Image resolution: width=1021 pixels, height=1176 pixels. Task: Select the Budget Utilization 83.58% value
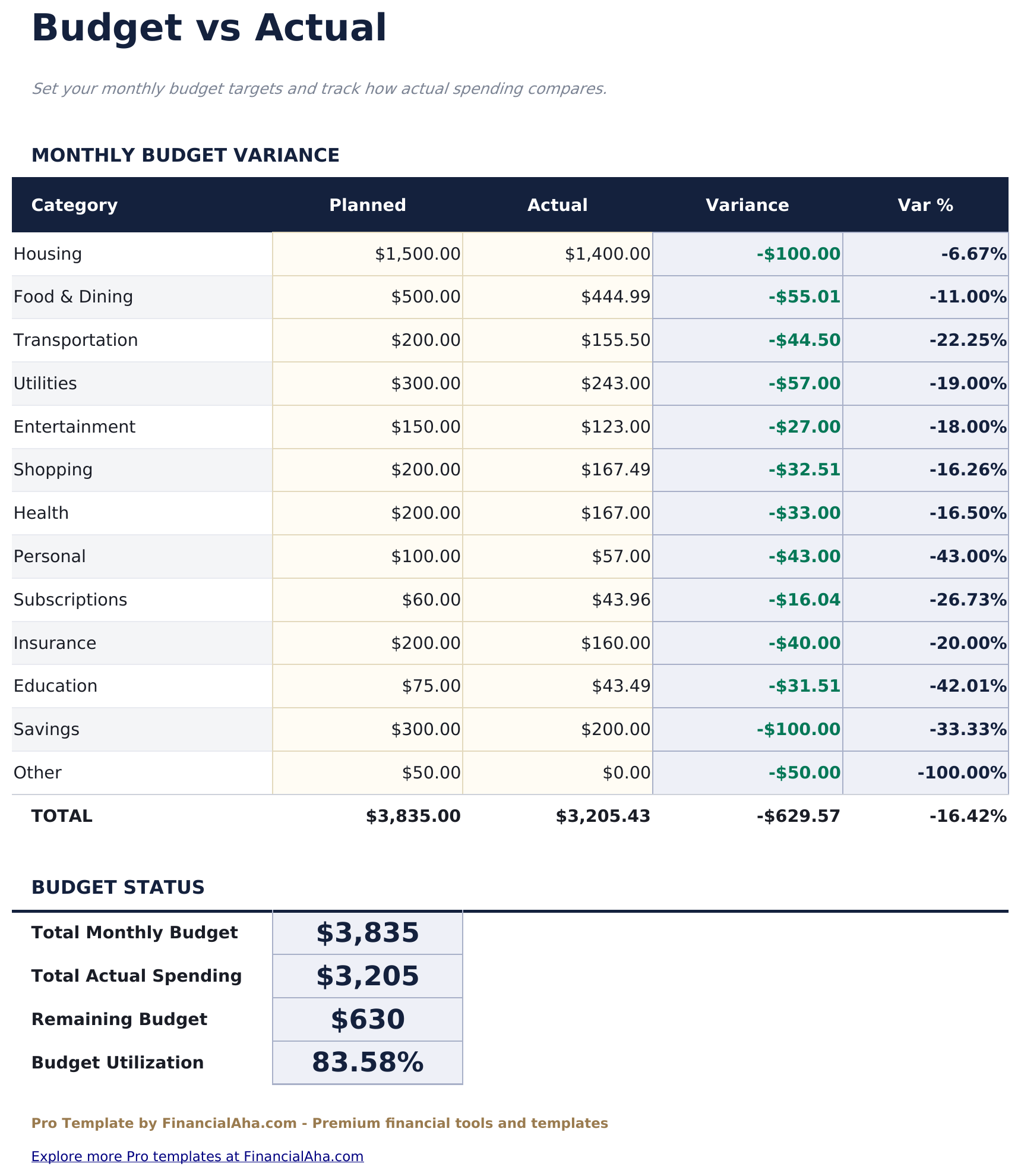367,1062
